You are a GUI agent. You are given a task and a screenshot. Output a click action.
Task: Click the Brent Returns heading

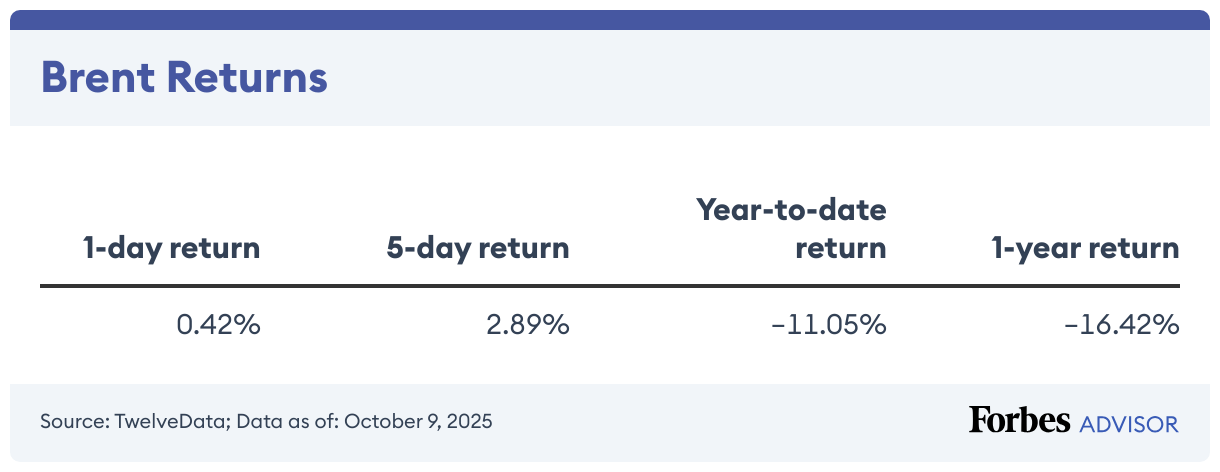pyautogui.click(x=184, y=78)
